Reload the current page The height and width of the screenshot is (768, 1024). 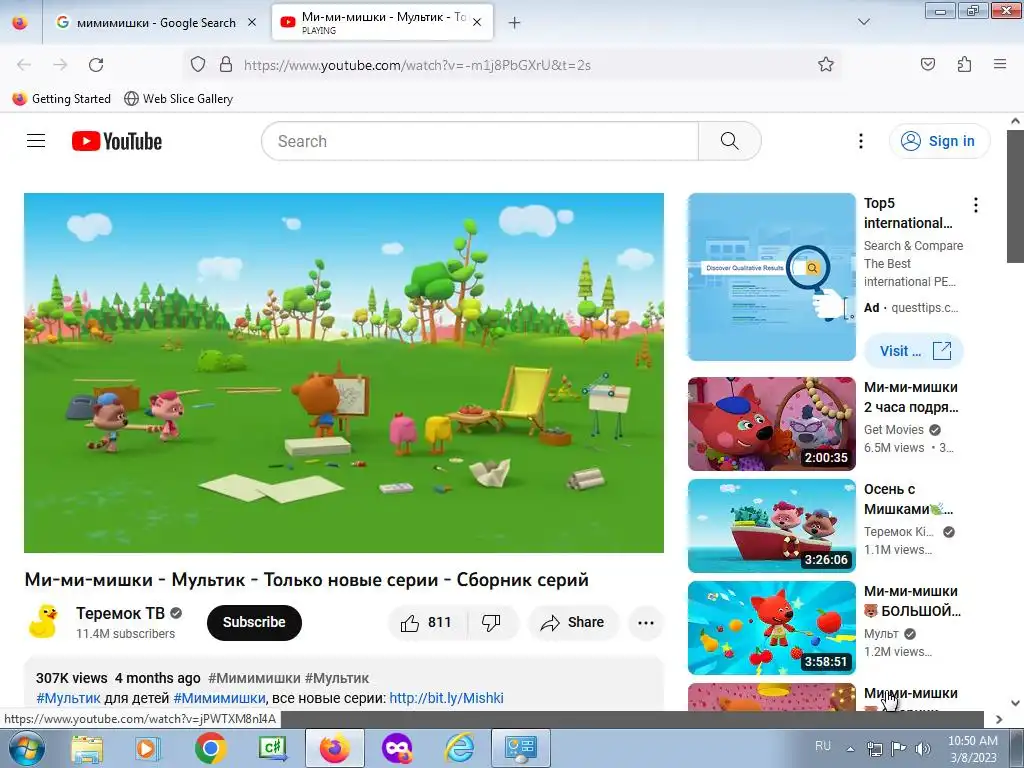click(96, 65)
